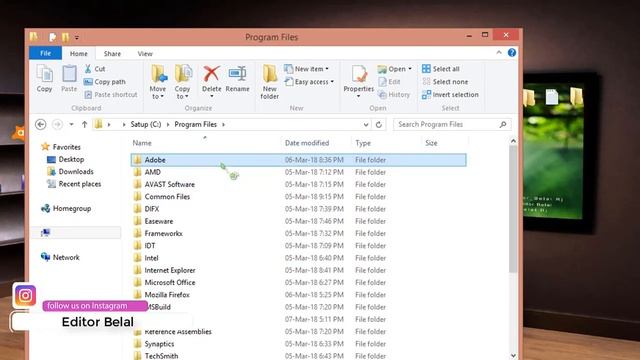Click the Paste shortcut option
Screen dimensions: 640x360
[x=111, y=94]
